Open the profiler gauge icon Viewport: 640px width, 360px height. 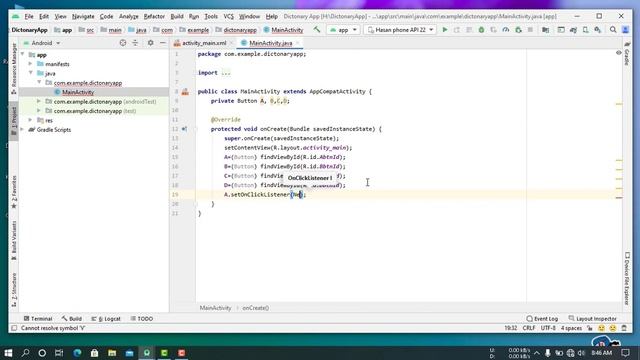point(506,30)
